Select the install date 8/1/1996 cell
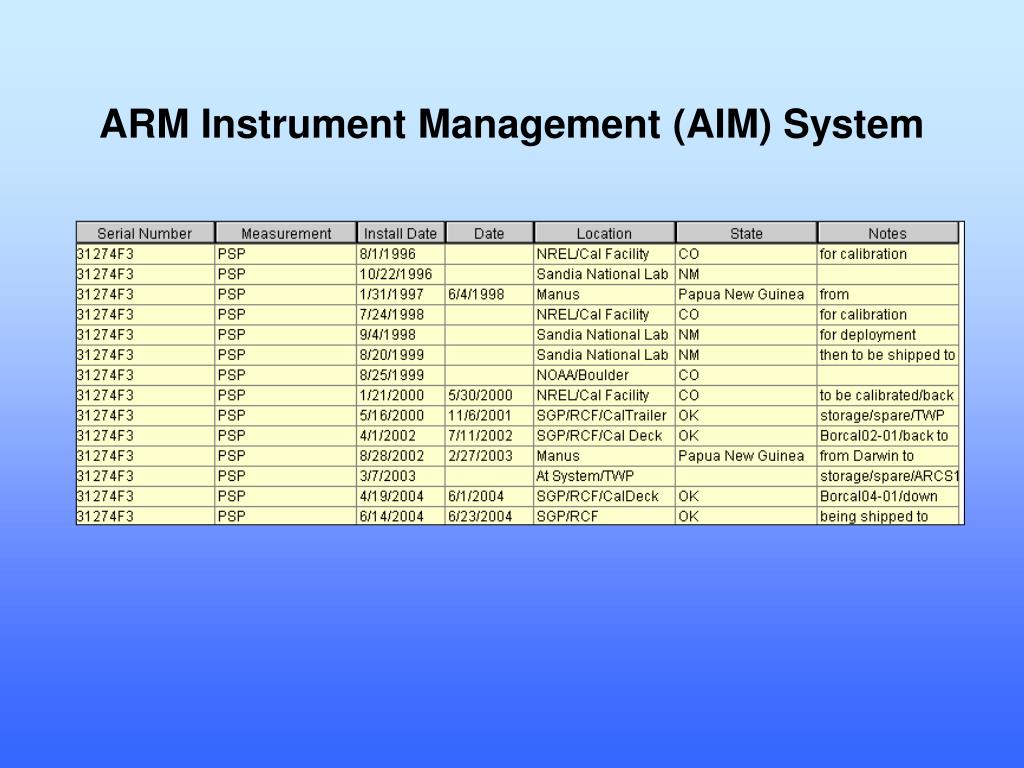1024x768 pixels. click(401, 254)
